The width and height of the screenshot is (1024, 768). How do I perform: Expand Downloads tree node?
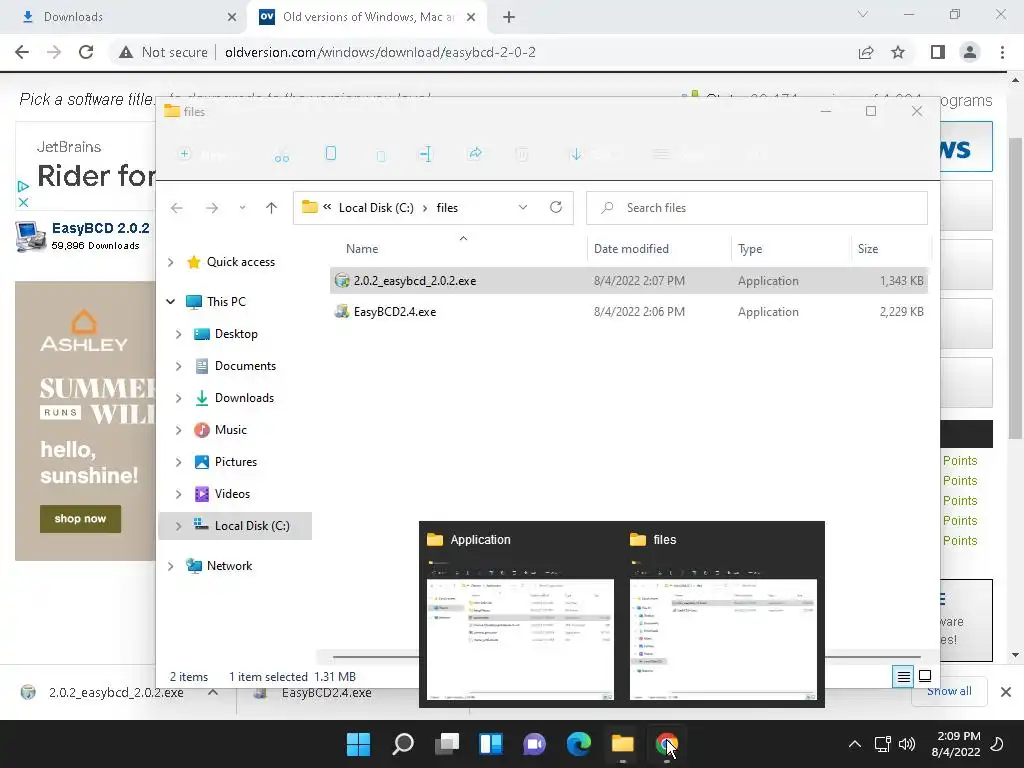tap(178, 398)
